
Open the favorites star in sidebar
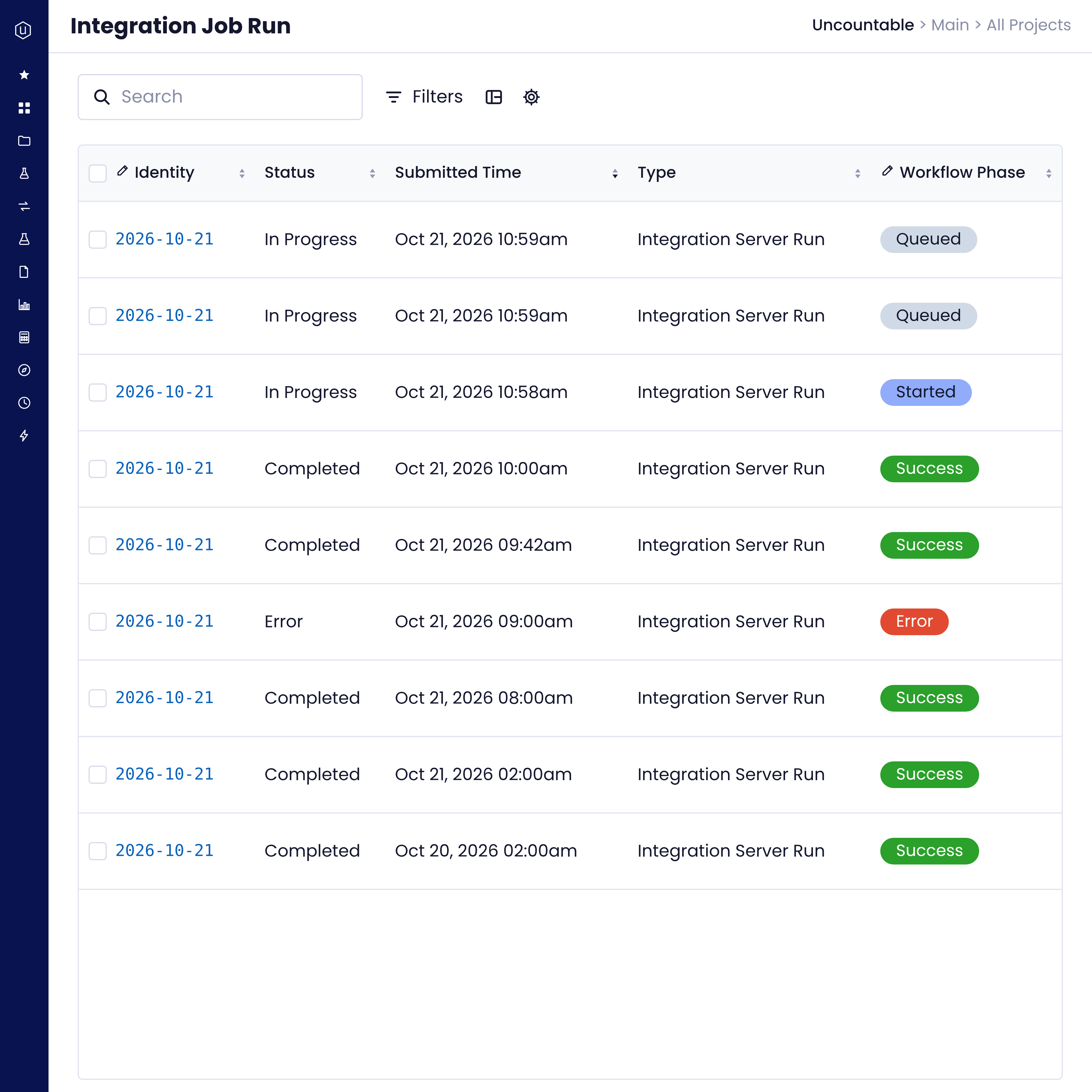coord(24,75)
